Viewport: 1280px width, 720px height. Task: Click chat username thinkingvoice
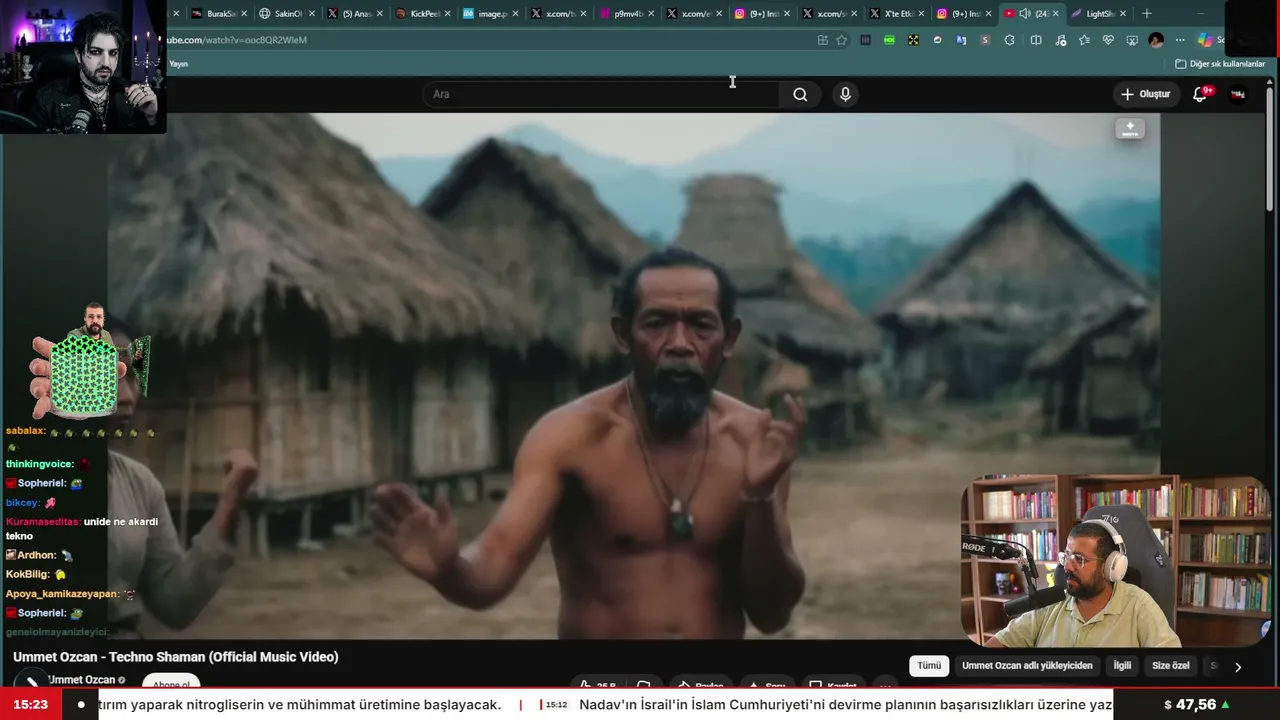coord(40,464)
